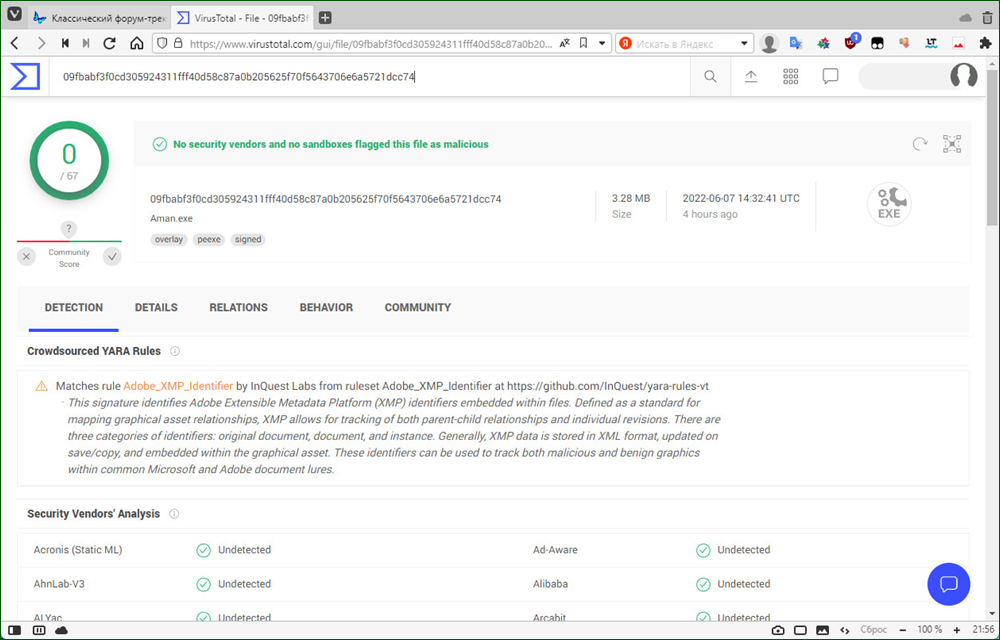The height and width of the screenshot is (640, 1000).
Task: Go back one page
Action: (x=15, y=43)
